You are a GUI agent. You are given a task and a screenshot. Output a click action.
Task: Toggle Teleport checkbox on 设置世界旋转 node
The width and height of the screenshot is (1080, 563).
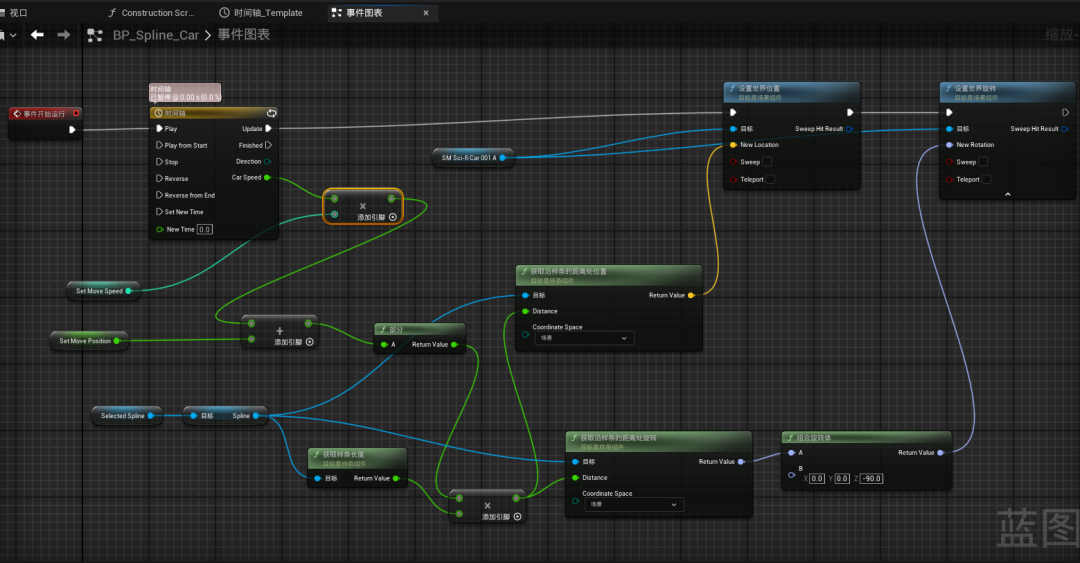pyautogui.click(x=986, y=179)
